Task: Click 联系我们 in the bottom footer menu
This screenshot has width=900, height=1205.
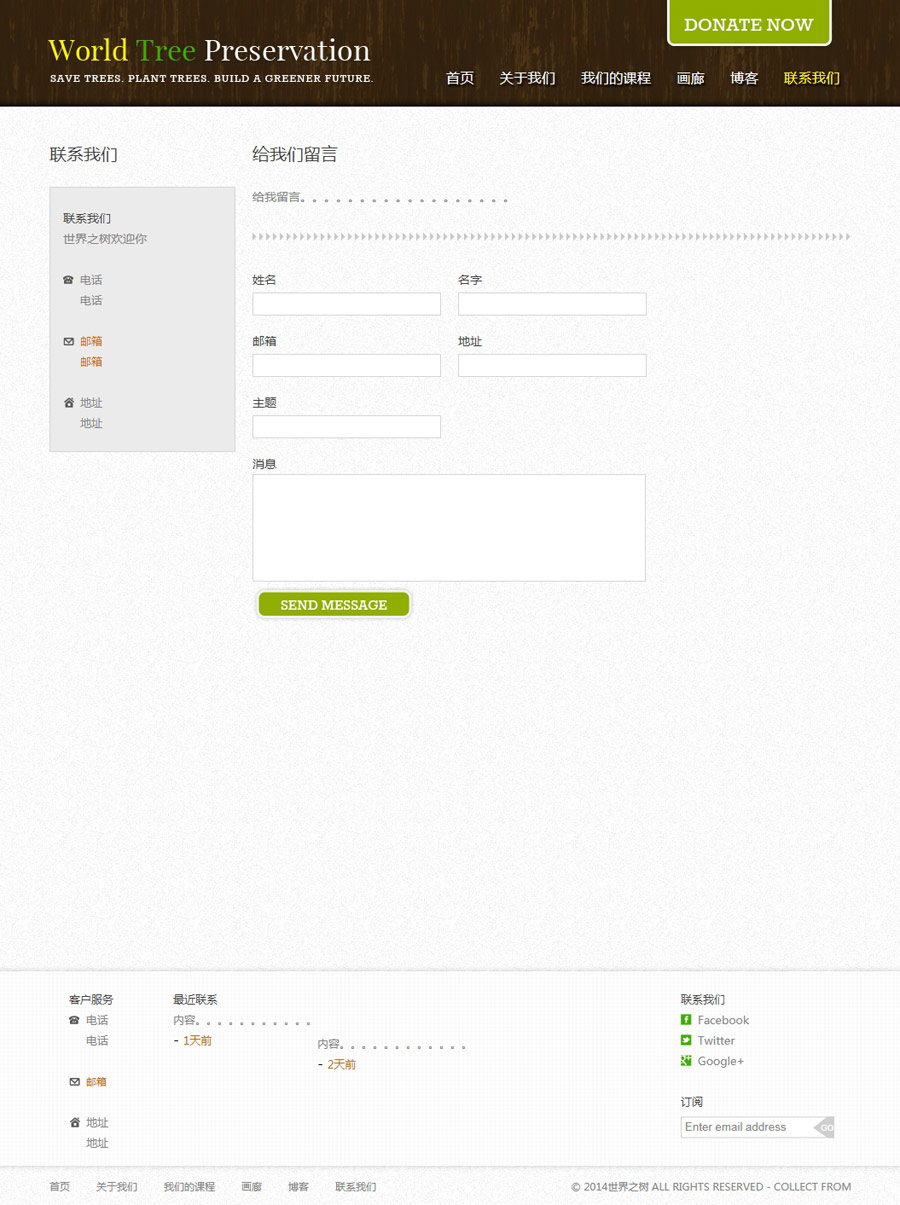Action: (x=356, y=1187)
